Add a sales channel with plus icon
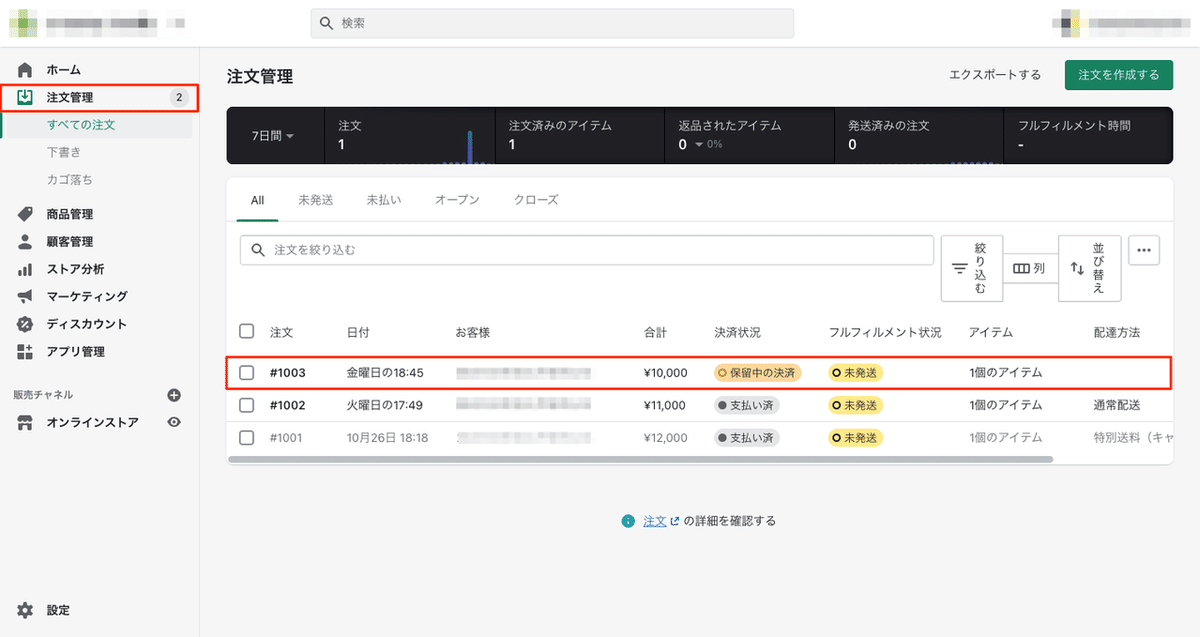The width and height of the screenshot is (1200, 637). [174, 395]
